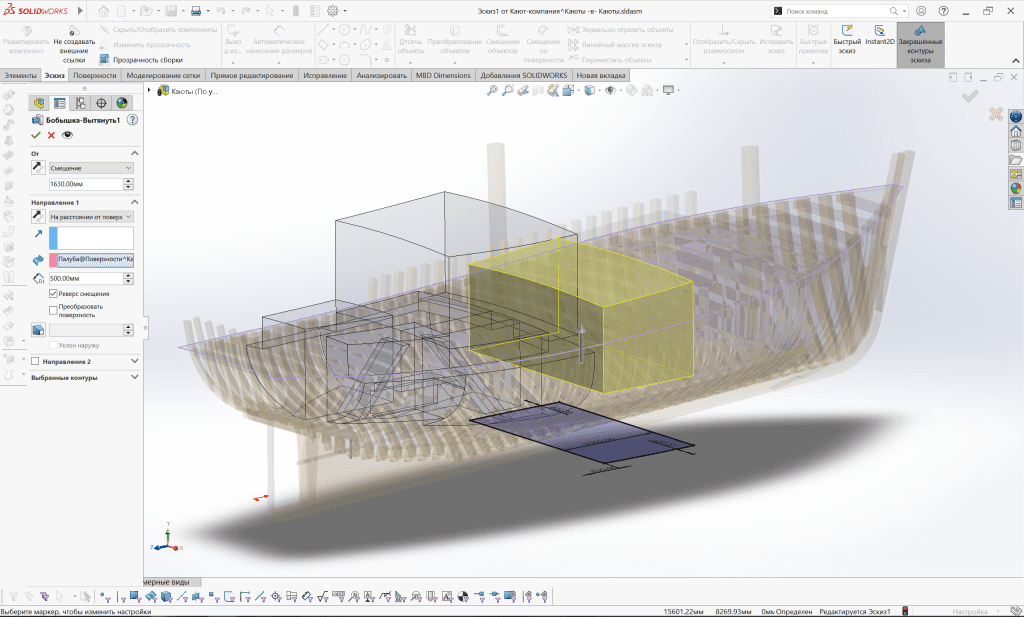This screenshot has height=617, width=1024.
Task: Open the DisplayManager color sphere tab
Action: pos(122,103)
